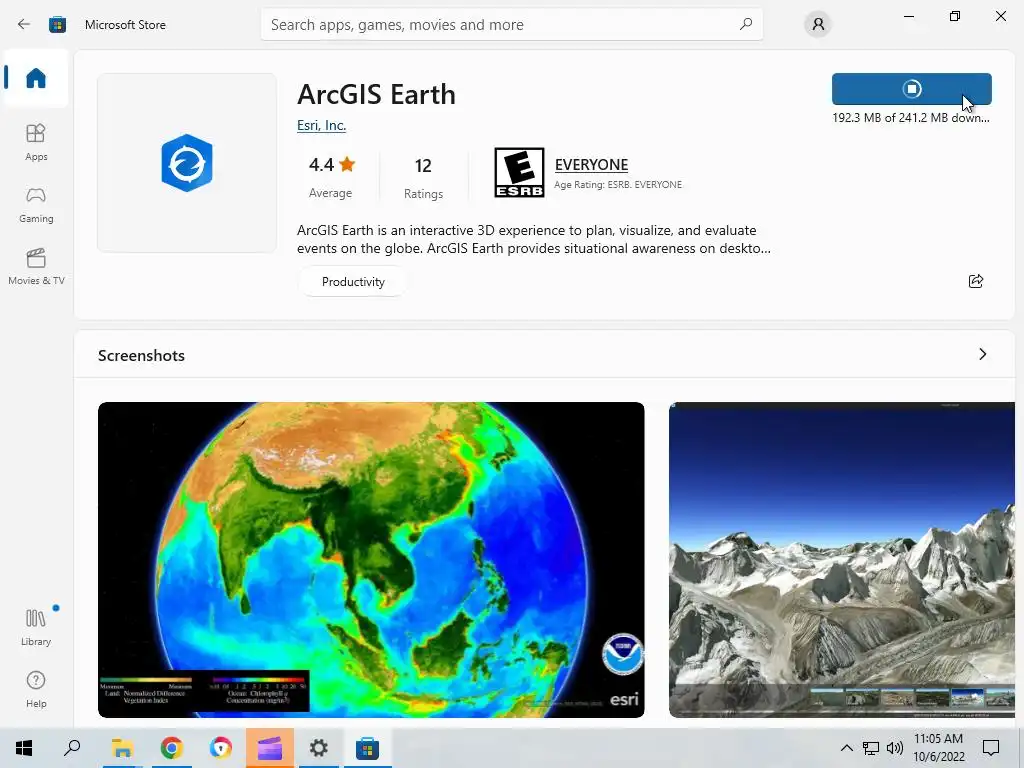Open the notification center icon
This screenshot has height=768, width=1024.
(991, 748)
